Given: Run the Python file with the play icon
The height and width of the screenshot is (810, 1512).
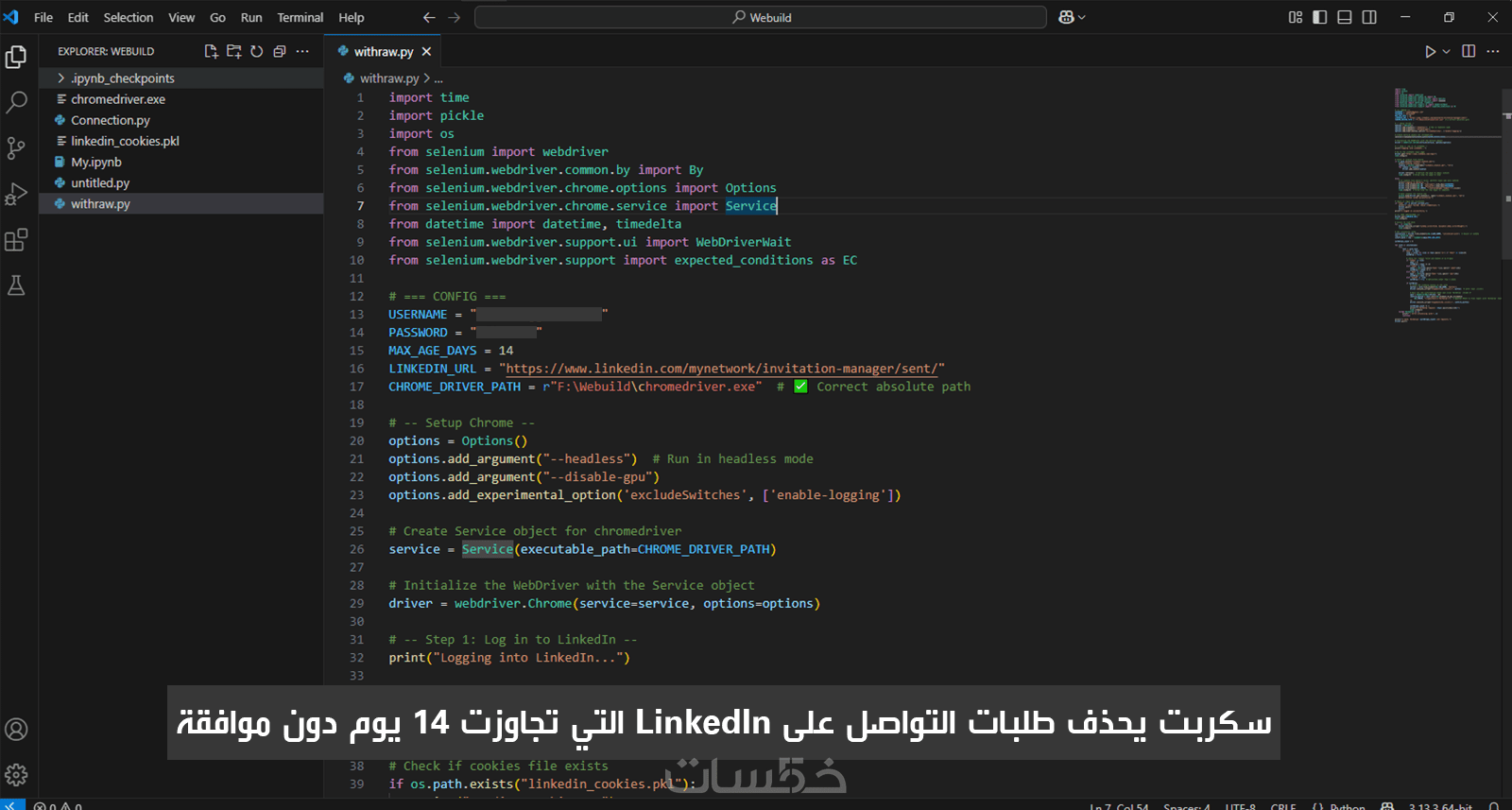Looking at the screenshot, I should 1431,51.
